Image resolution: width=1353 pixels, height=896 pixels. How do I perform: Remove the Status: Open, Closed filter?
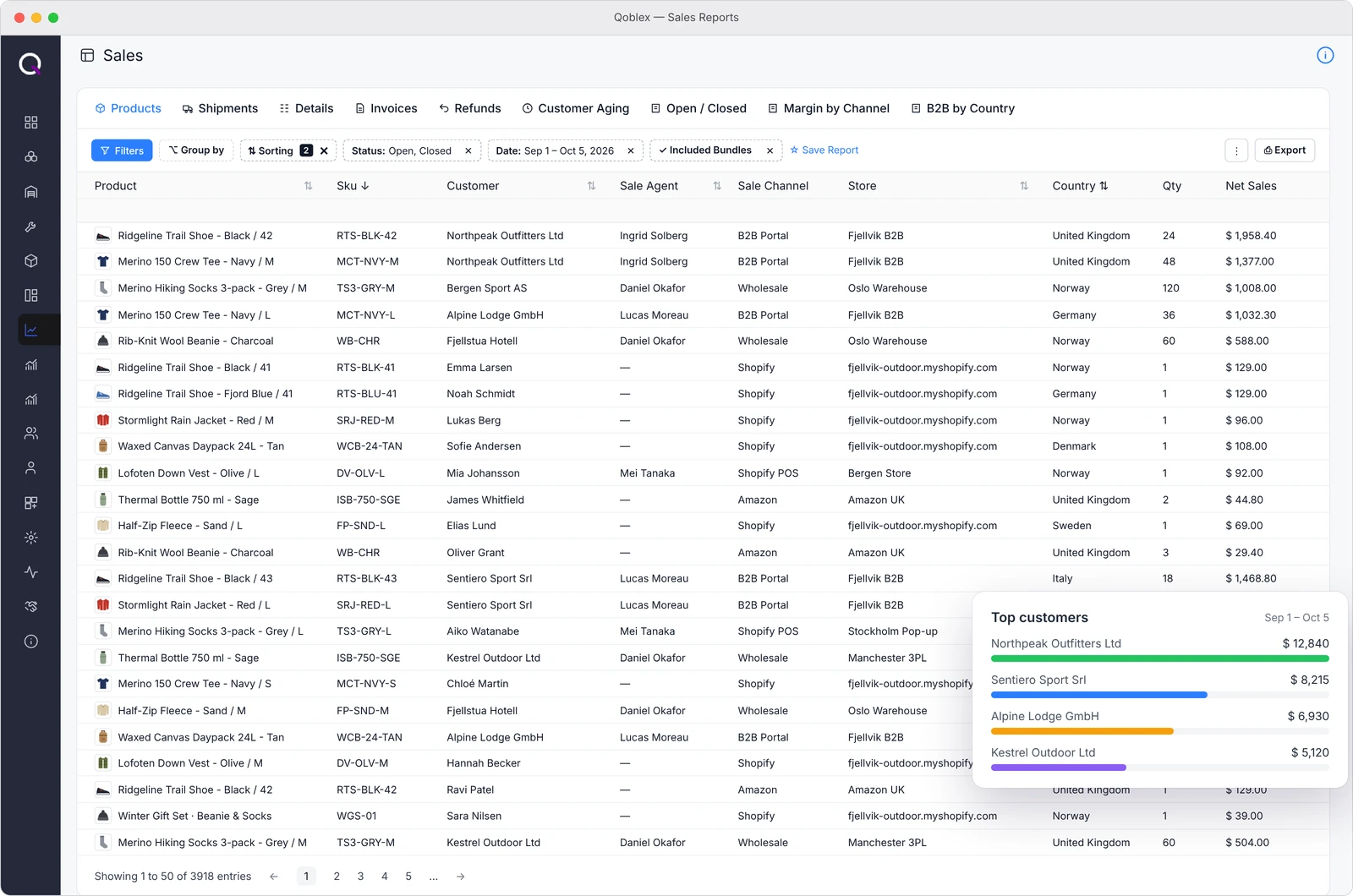468,150
